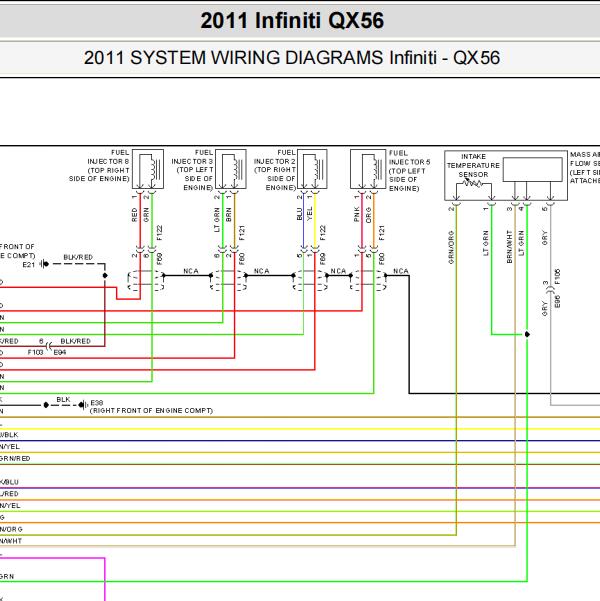Click the 'NCA' label right of injector 5
Screen dimensions: 600x601
point(401,271)
